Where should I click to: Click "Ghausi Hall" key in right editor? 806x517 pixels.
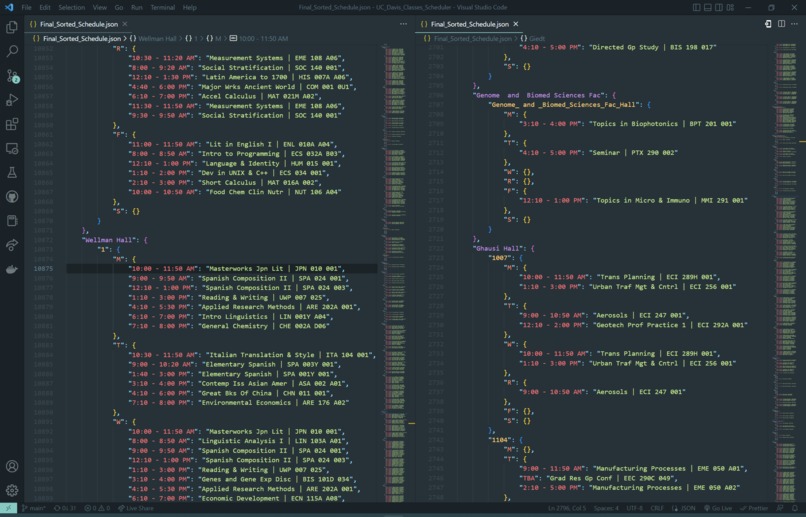coord(500,248)
